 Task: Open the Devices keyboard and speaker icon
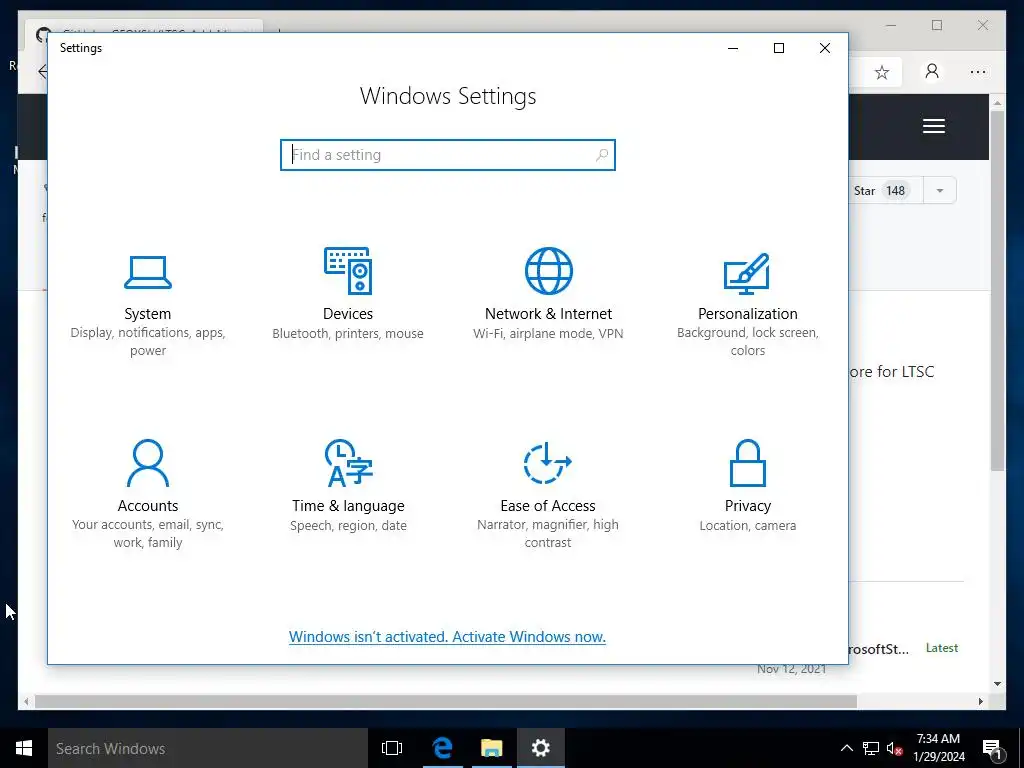(348, 270)
